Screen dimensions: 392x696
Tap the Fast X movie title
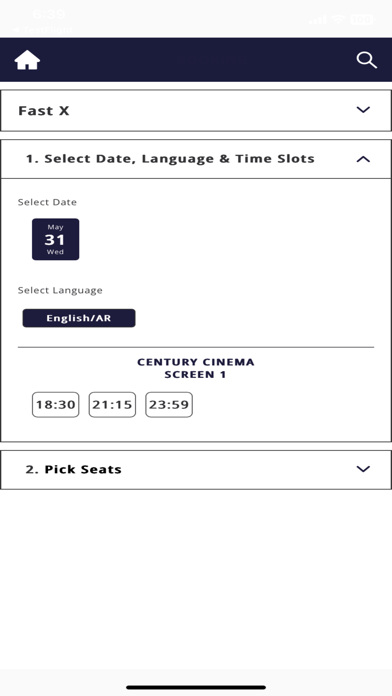(x=44, y=111)
